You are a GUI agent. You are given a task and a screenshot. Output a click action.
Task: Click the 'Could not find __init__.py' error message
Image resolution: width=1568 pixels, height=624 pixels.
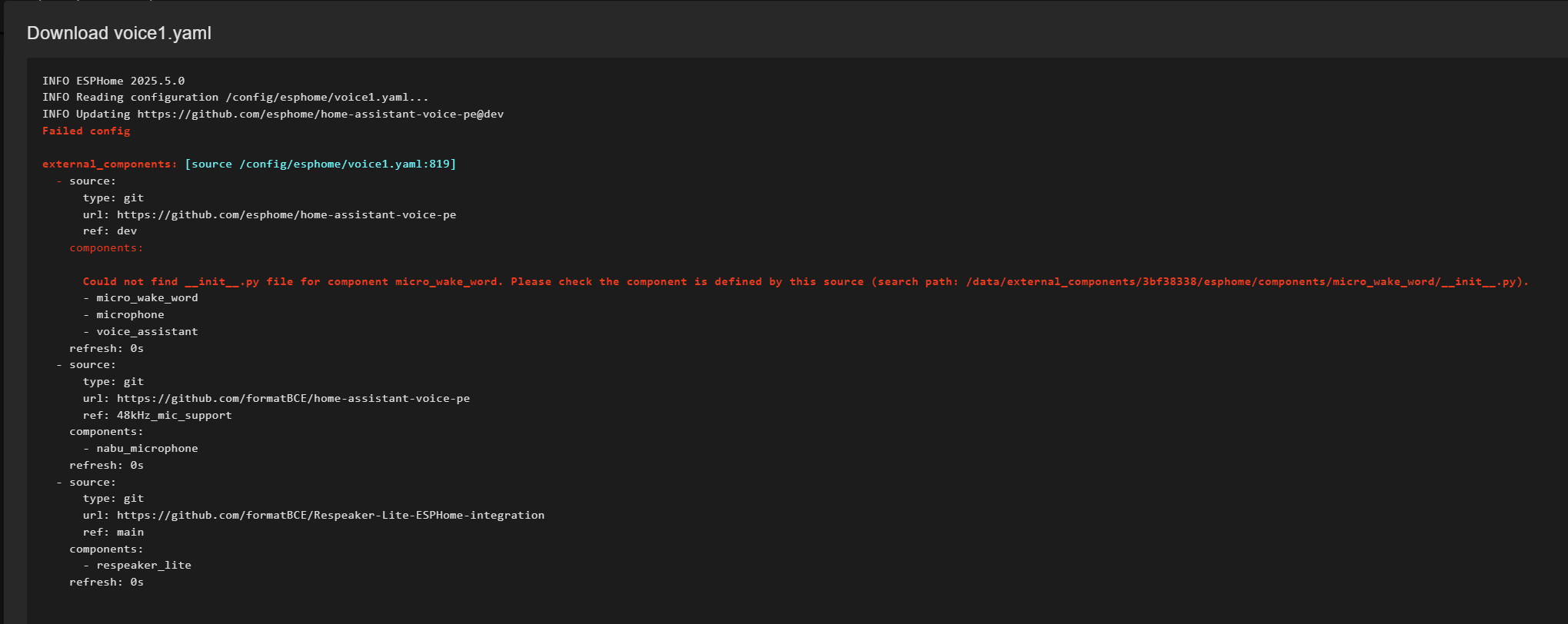pos(806,282)
